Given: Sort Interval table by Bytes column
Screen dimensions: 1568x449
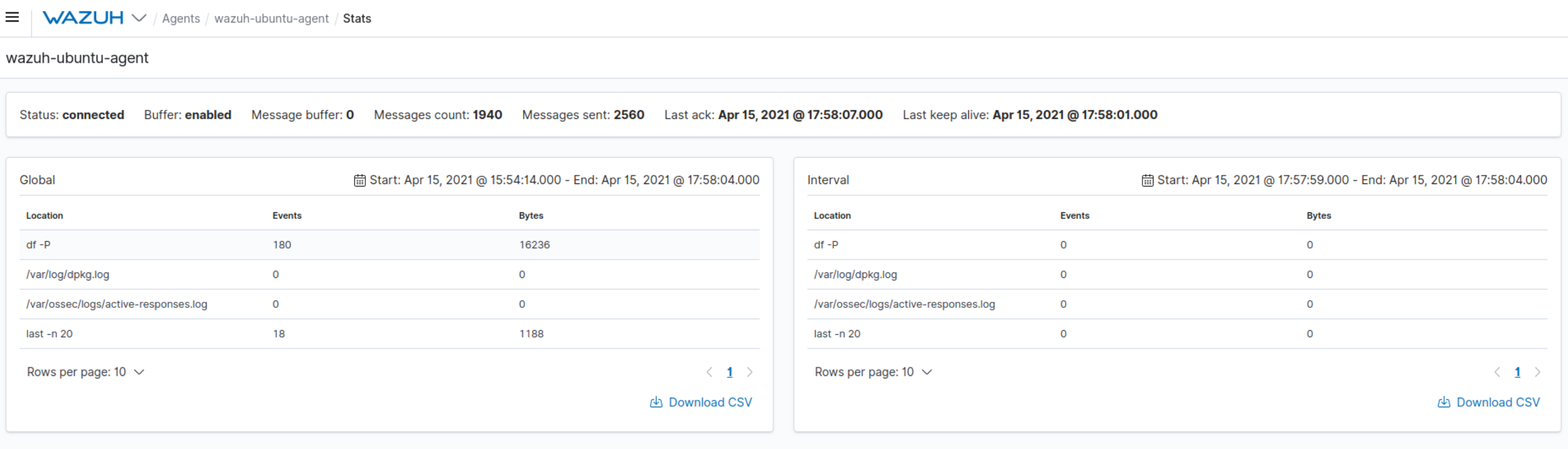Looking at the screenshot, I should point(1318,215).
